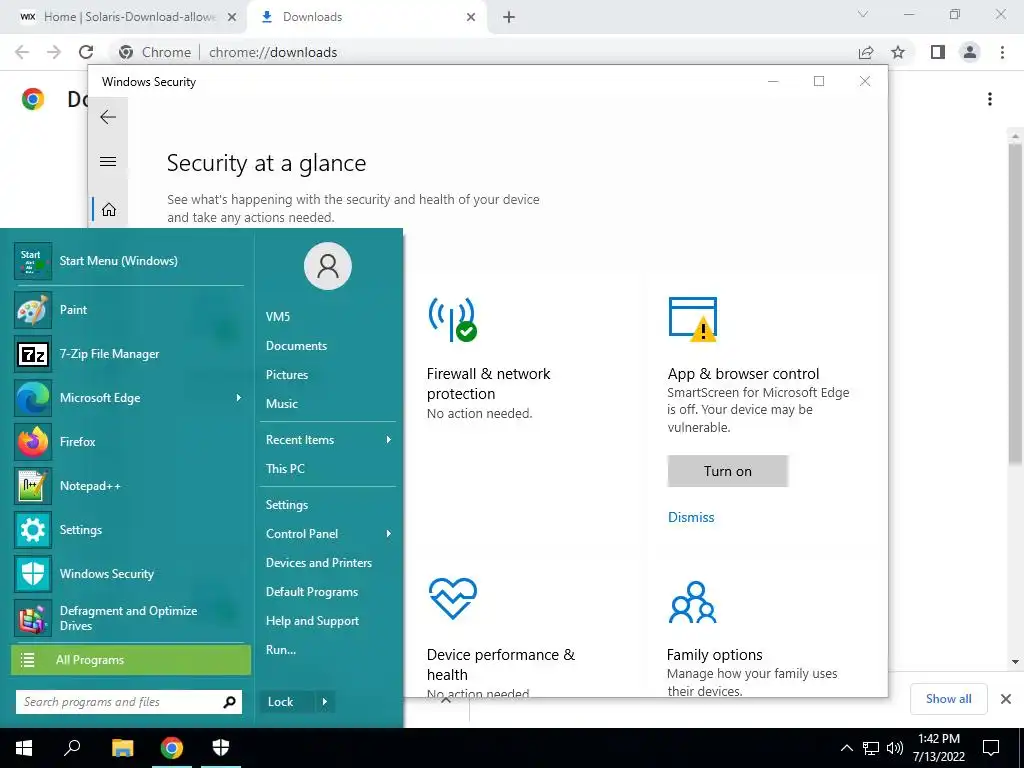This screenshot has width=1024, height=768.
Task: Open Help and Support
Action: pyautogui.click(x=312, y=621)
